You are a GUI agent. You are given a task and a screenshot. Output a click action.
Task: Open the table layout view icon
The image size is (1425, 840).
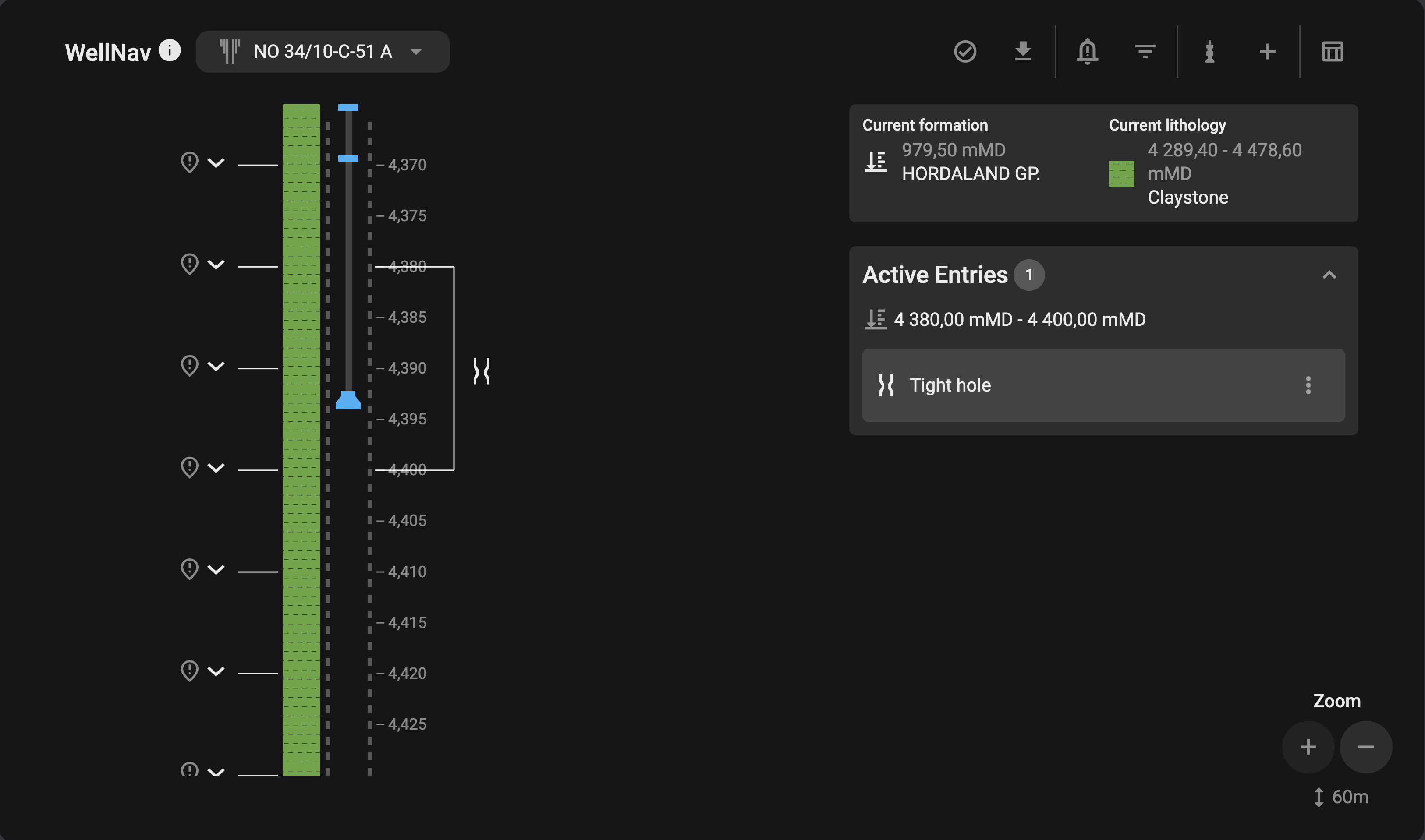1332,52
